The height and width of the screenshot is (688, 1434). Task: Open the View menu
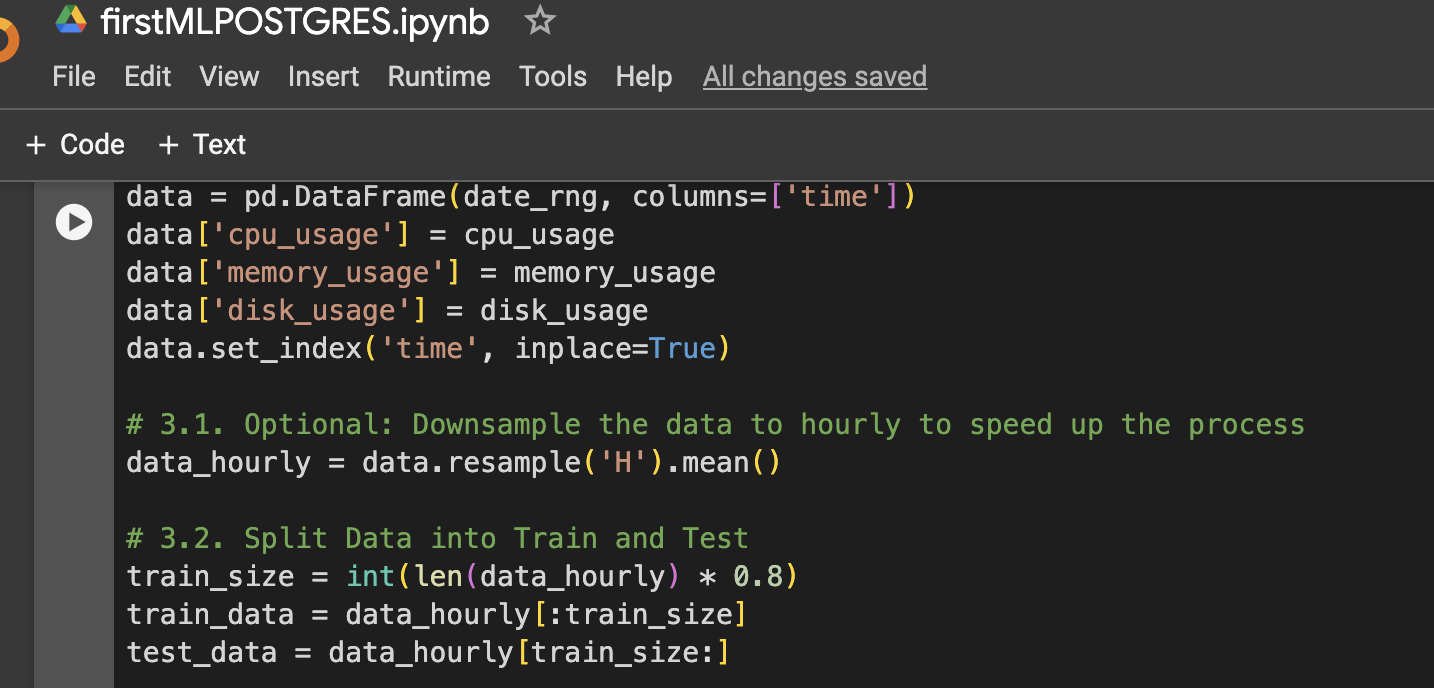click(228, 76)
